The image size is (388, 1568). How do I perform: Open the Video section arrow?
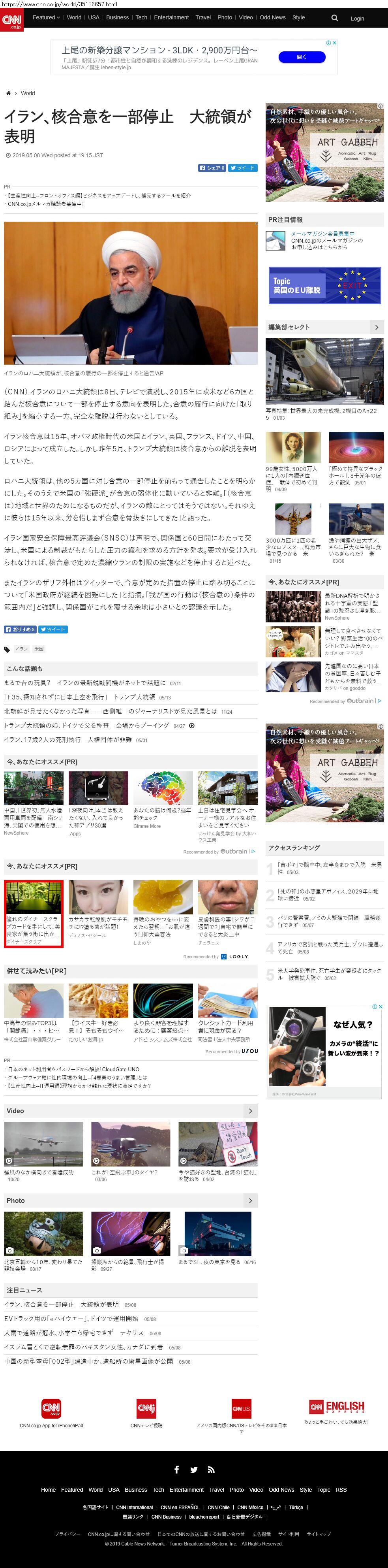[x=250, y=1111]
